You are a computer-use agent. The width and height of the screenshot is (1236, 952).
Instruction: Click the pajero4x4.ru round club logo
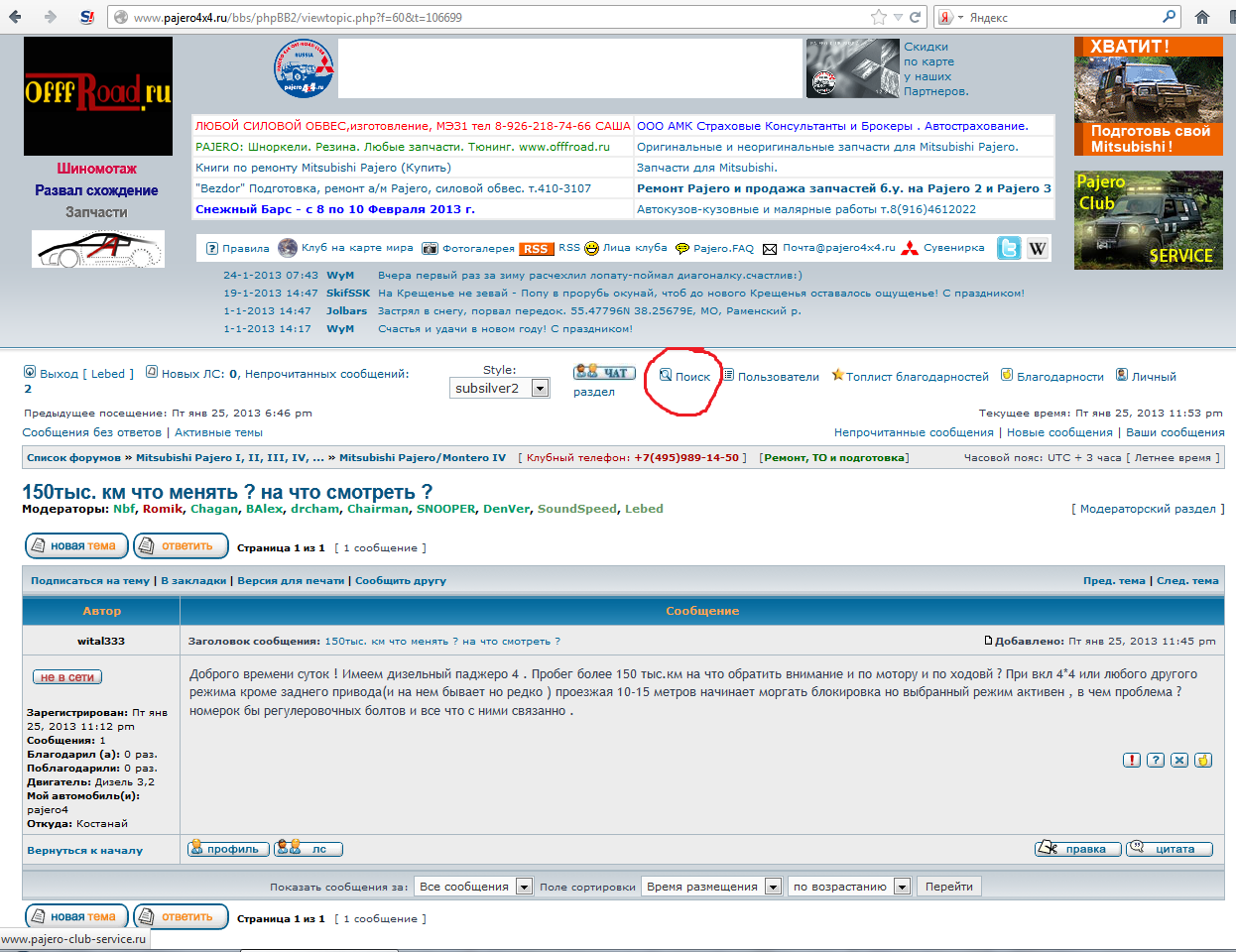(x=304, y=68)
